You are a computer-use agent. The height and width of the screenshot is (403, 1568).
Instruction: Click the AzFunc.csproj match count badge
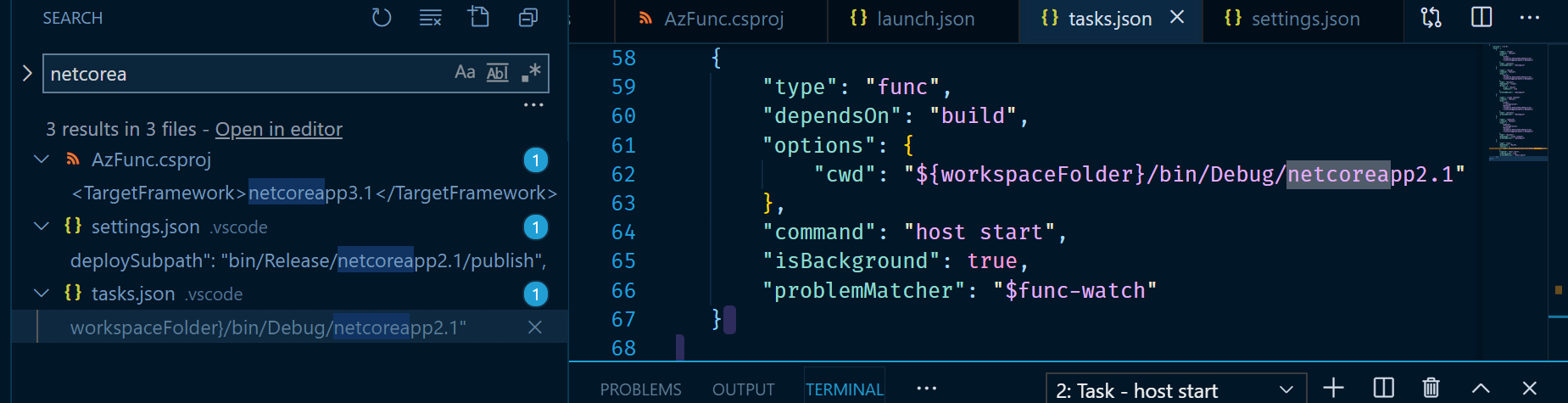(536, 160)
